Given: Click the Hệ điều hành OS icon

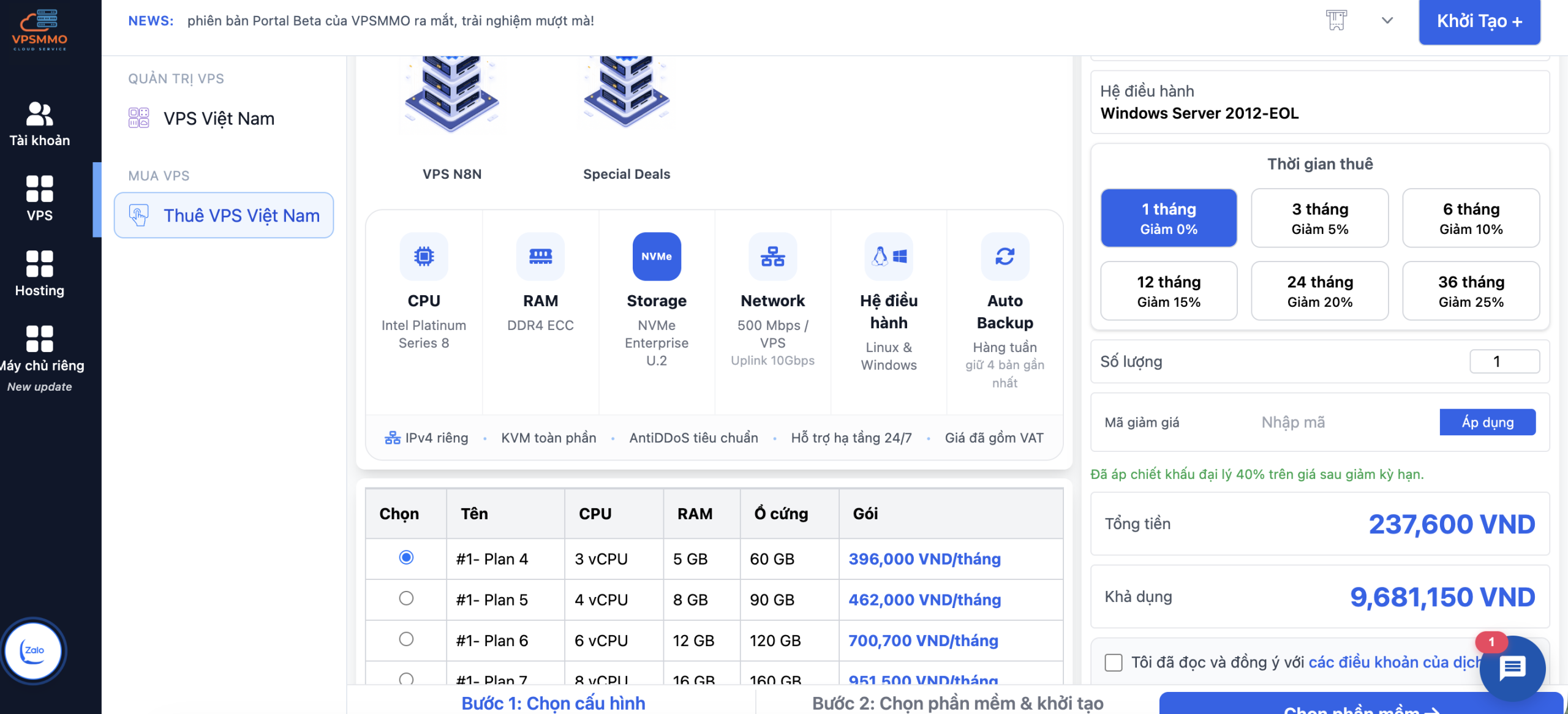Looking at the screenshot, I should coord(889,256).
